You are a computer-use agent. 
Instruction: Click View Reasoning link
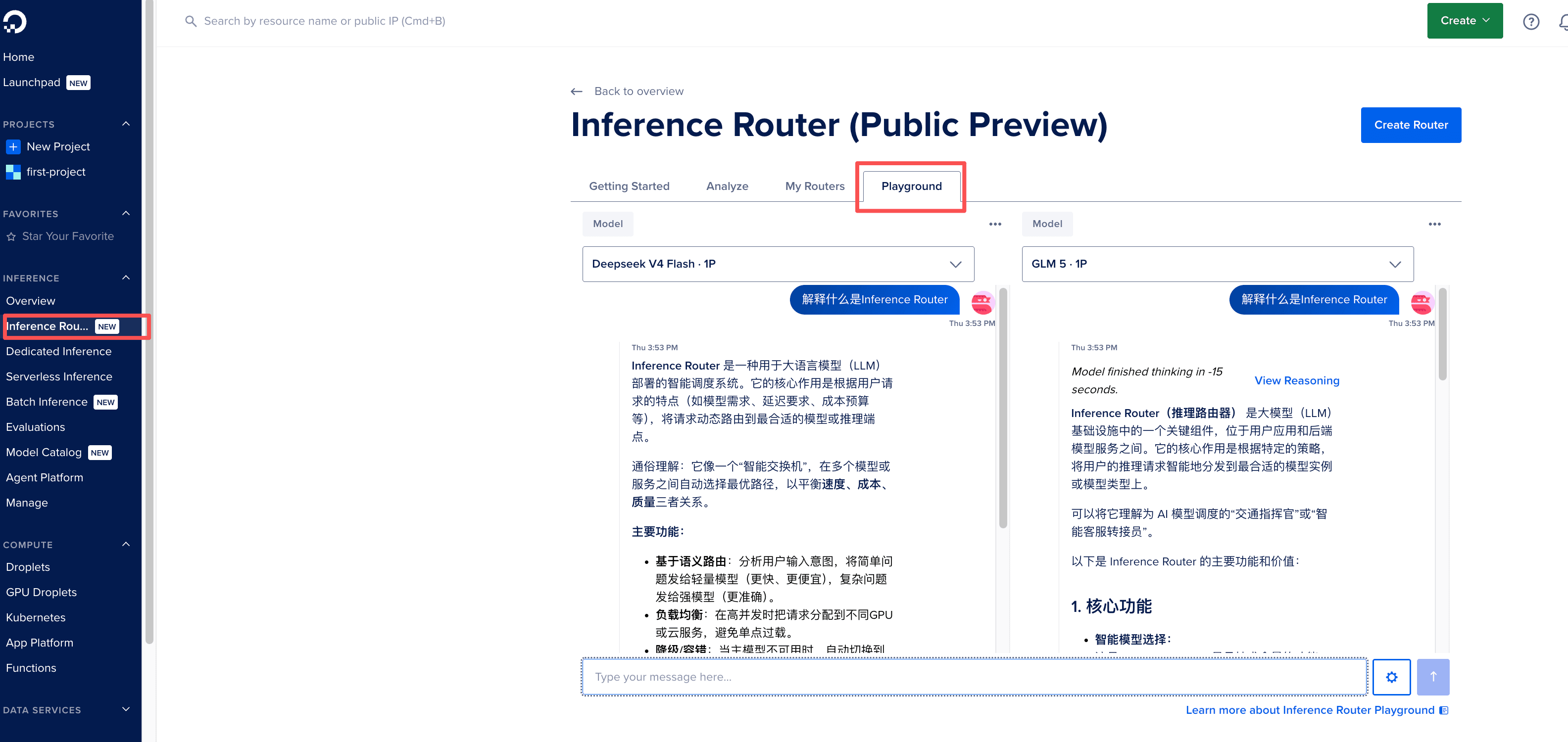(1297, 381)
